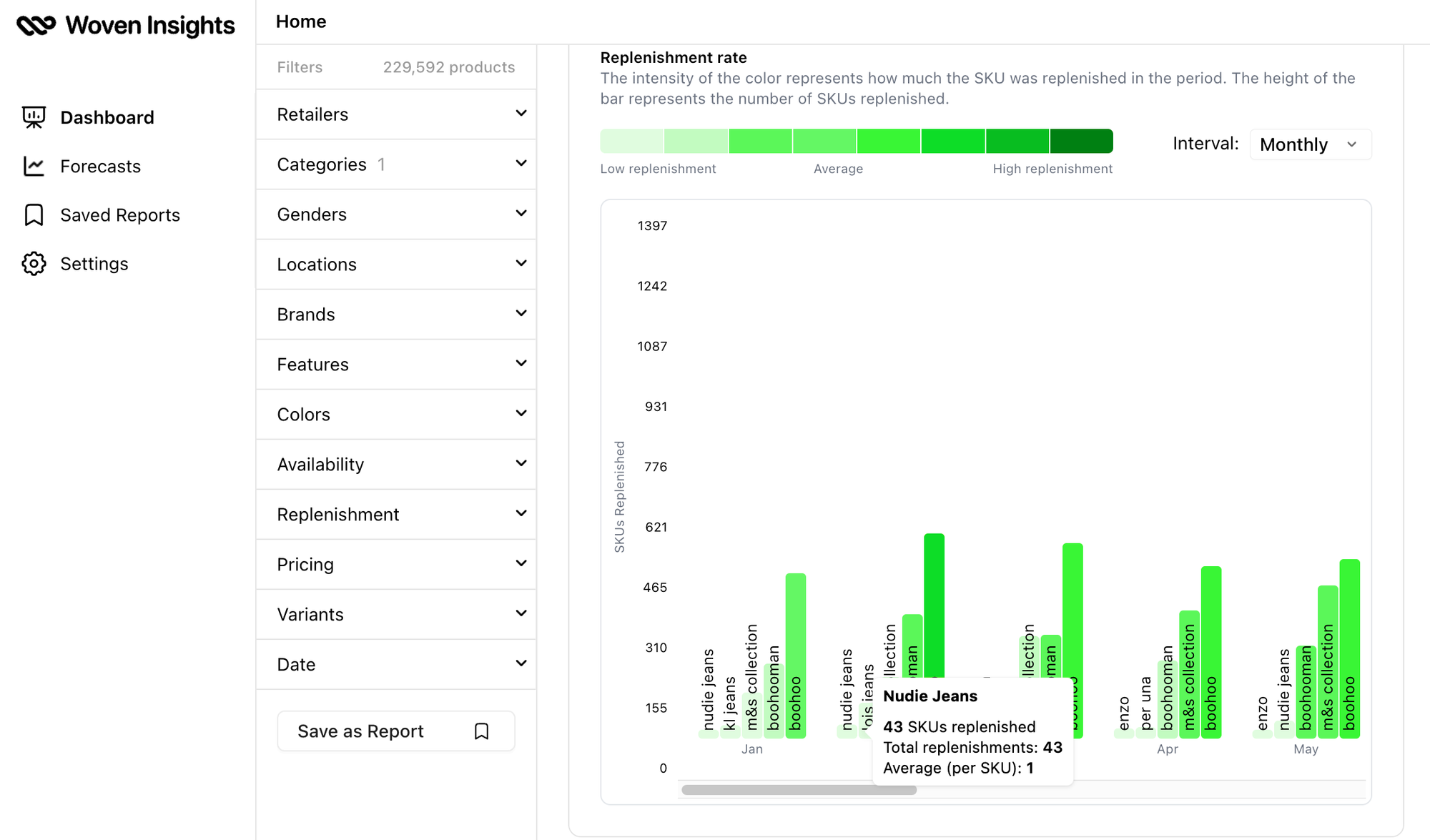Image resolution: width=1430 pixels, height=840 pixels.
Task: Click the Save as Report button
Action: point(396,731)
